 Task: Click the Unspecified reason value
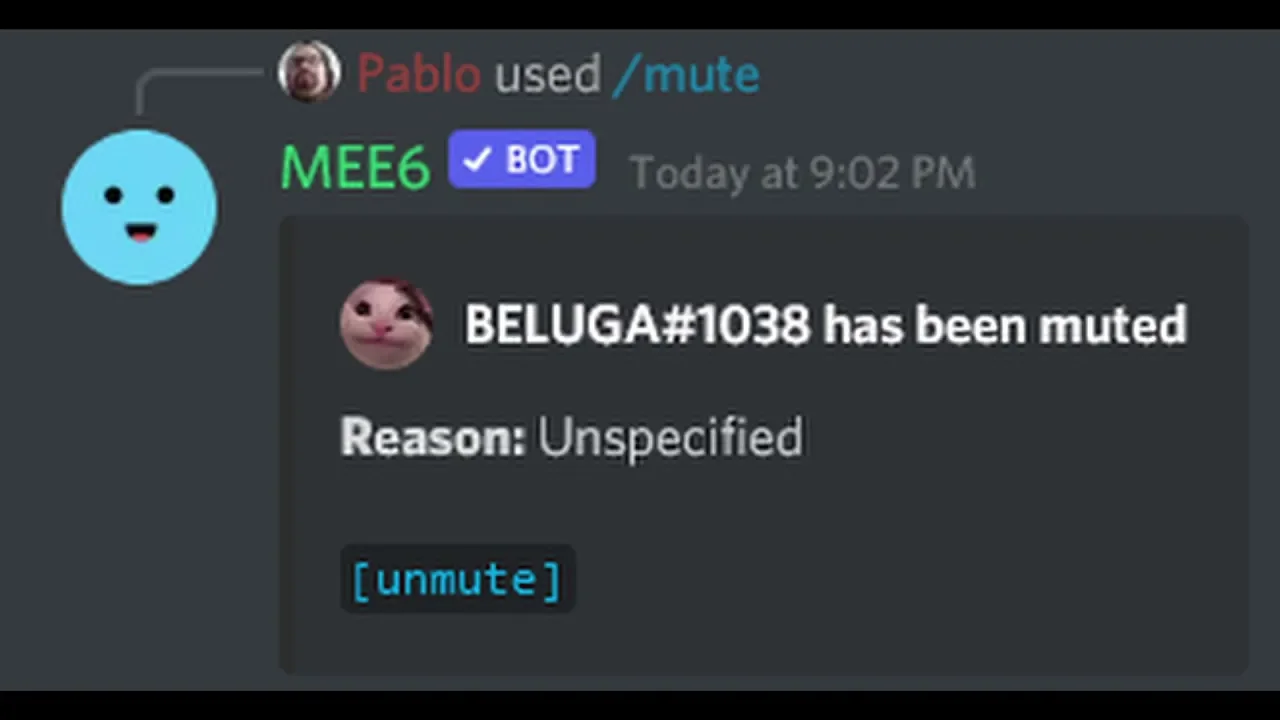[x=670, y=438]
